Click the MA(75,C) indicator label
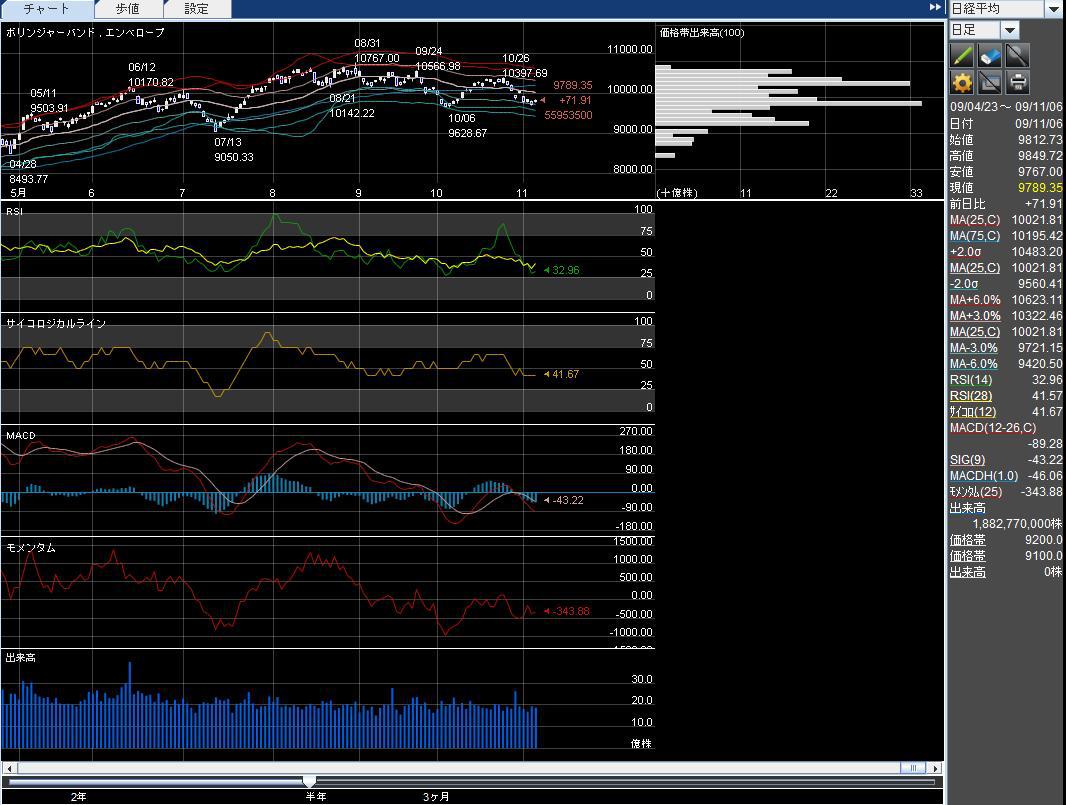 pyautogui.click(x=974, y=236)
